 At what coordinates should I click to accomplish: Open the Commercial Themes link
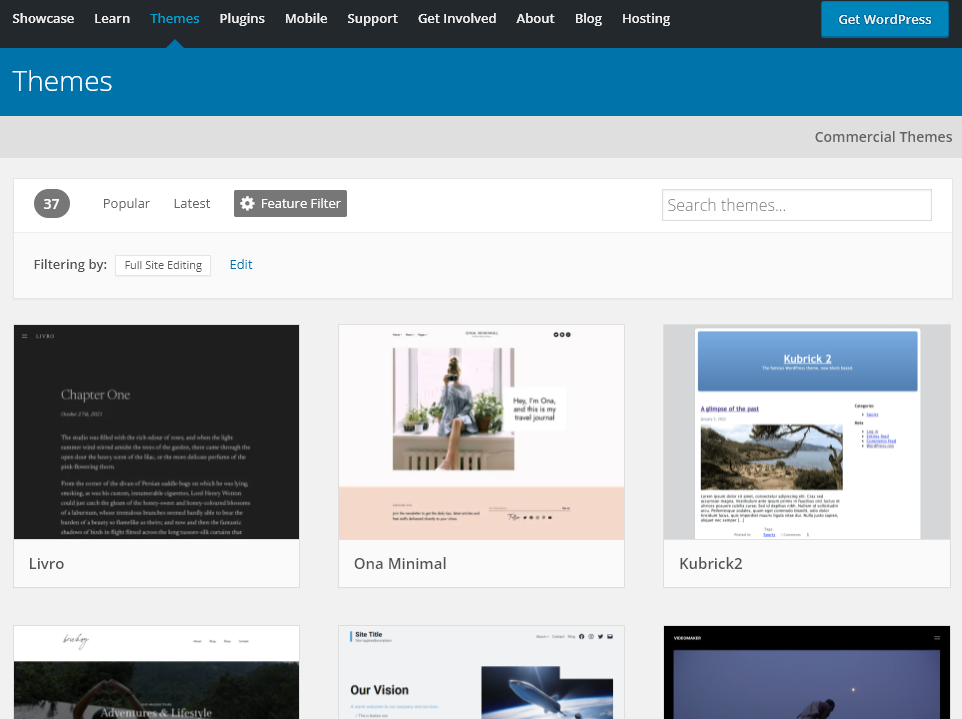tap(883, 137)
